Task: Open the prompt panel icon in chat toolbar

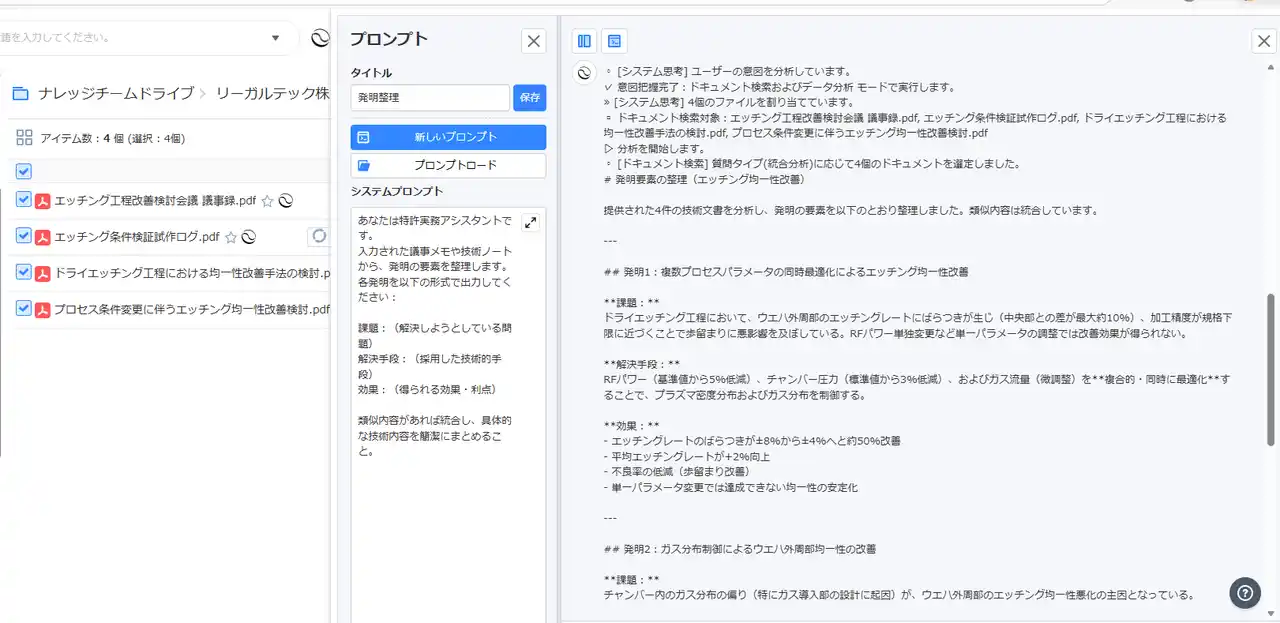Action: [x=615, y=41]
